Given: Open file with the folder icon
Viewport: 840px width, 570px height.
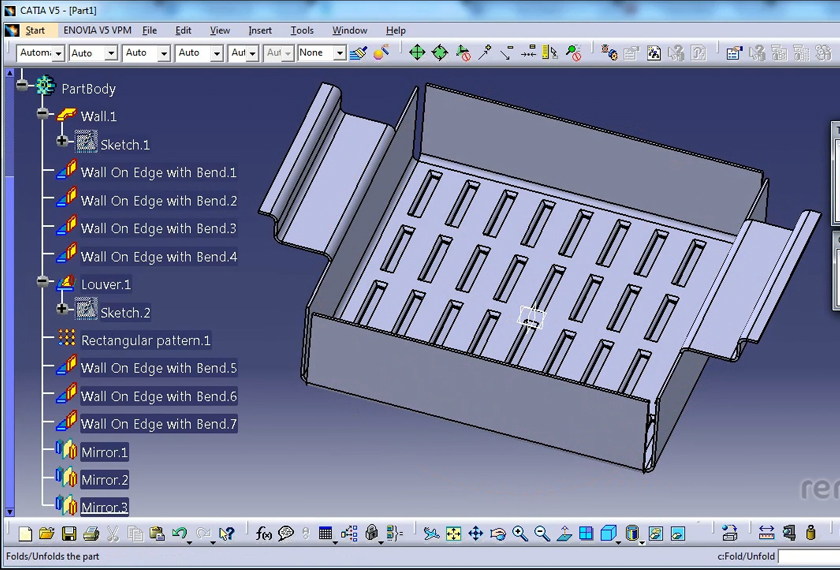Looking at the screenshot, I should click(47, 535).
